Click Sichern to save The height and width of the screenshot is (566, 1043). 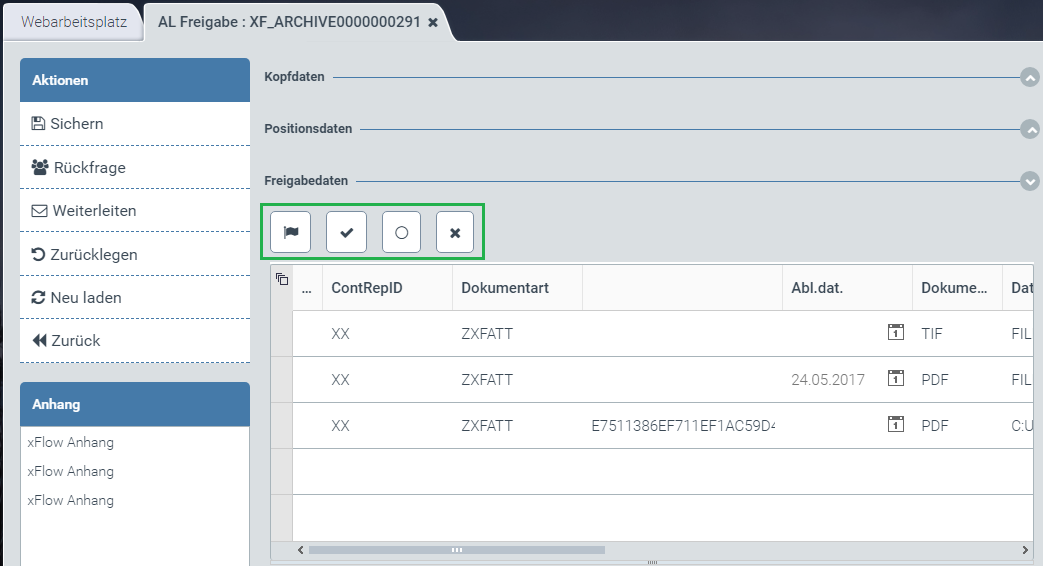(77, 124)
